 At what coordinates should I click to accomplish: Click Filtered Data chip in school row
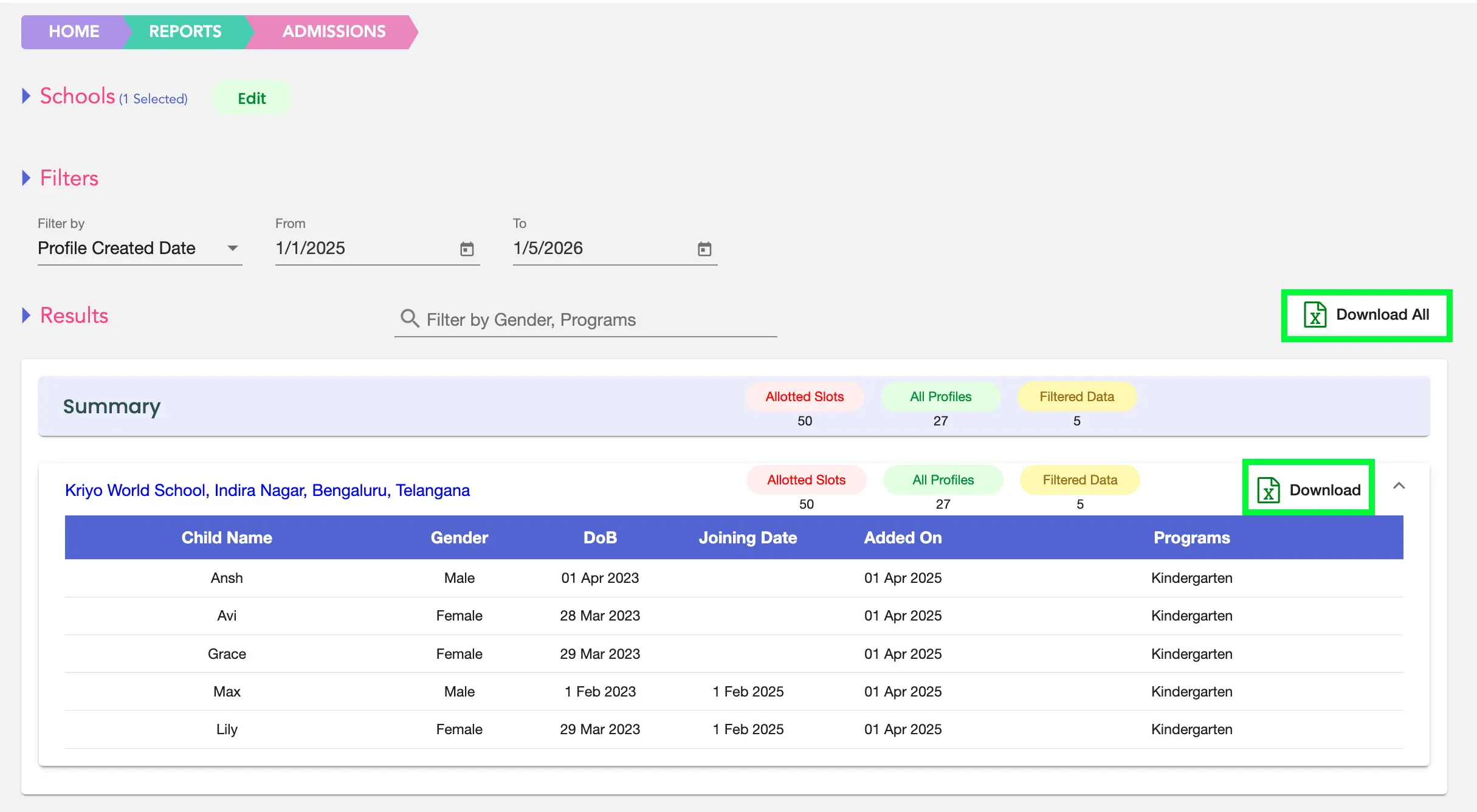1080,480
